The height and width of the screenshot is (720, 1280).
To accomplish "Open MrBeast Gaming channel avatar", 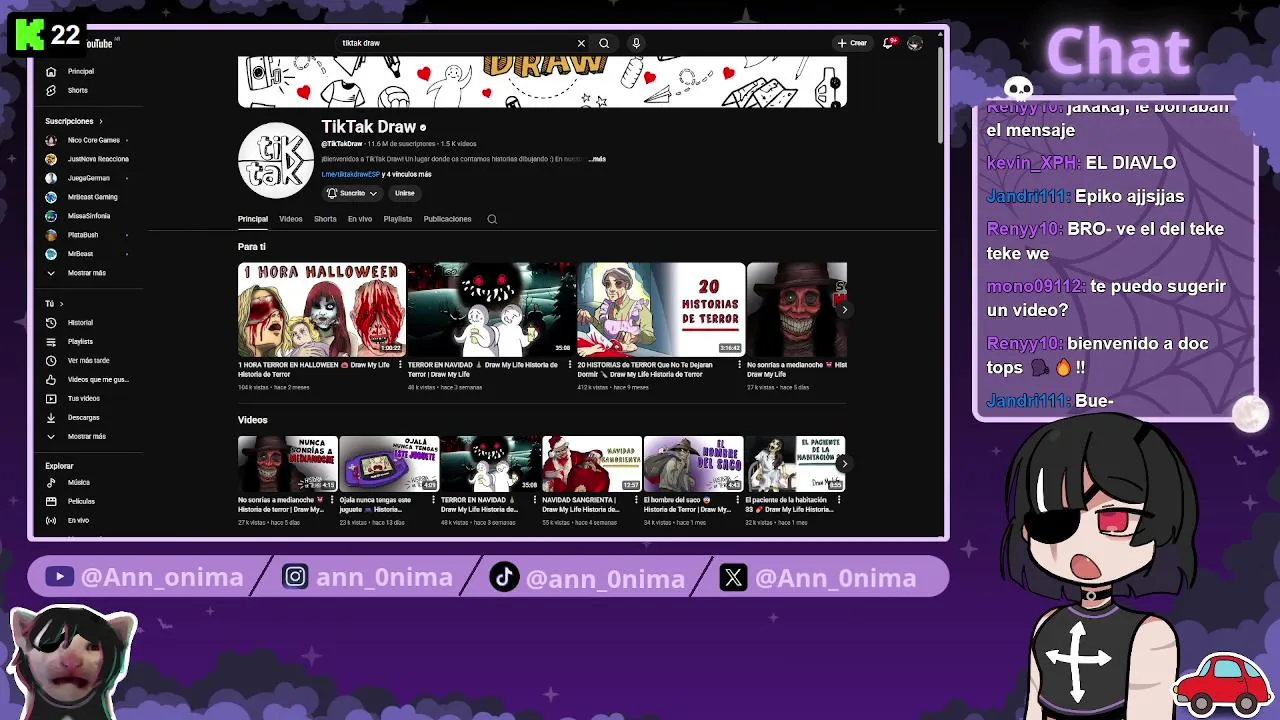I will [x=51, y=197].
